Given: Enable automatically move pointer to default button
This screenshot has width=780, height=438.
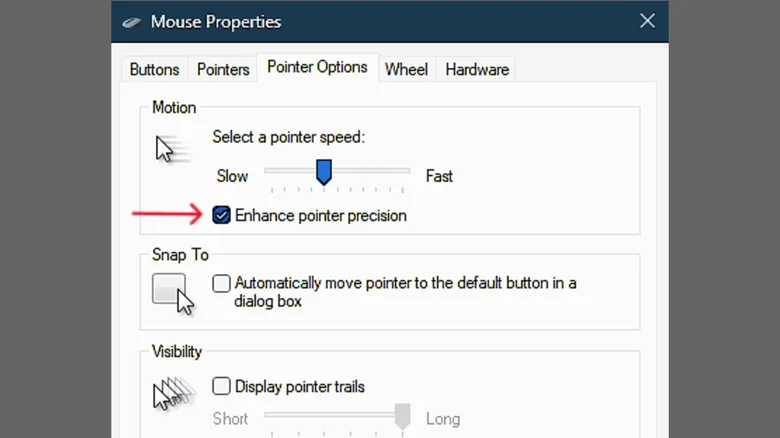Looking at the screenshot, I should coord(221,283).
